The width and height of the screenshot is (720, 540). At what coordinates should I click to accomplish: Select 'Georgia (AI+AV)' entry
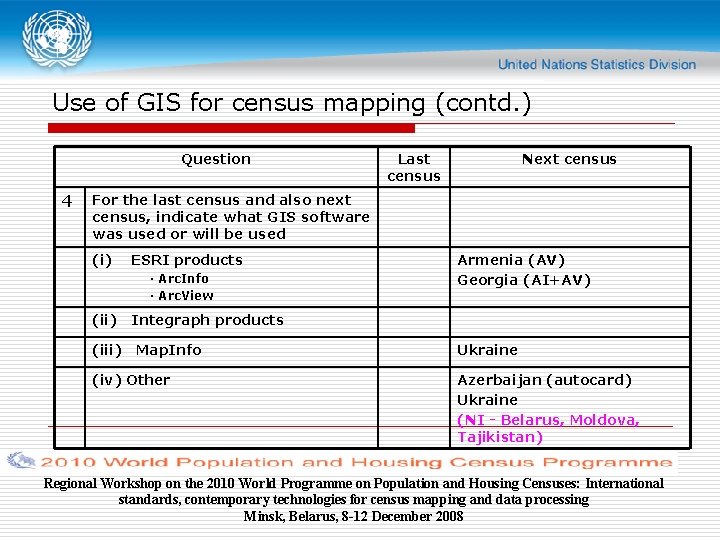coord(524,280)
